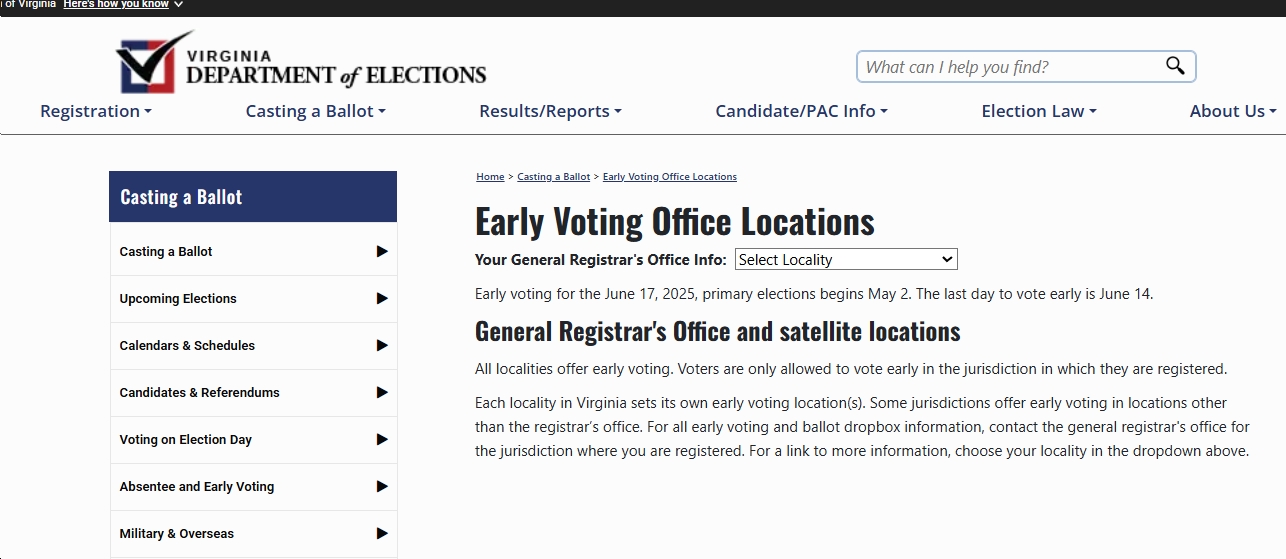This screenshot has height=559, width=1286.
Task: Click arrow icon beside Upcoming Elections
Action: [382, 299]
